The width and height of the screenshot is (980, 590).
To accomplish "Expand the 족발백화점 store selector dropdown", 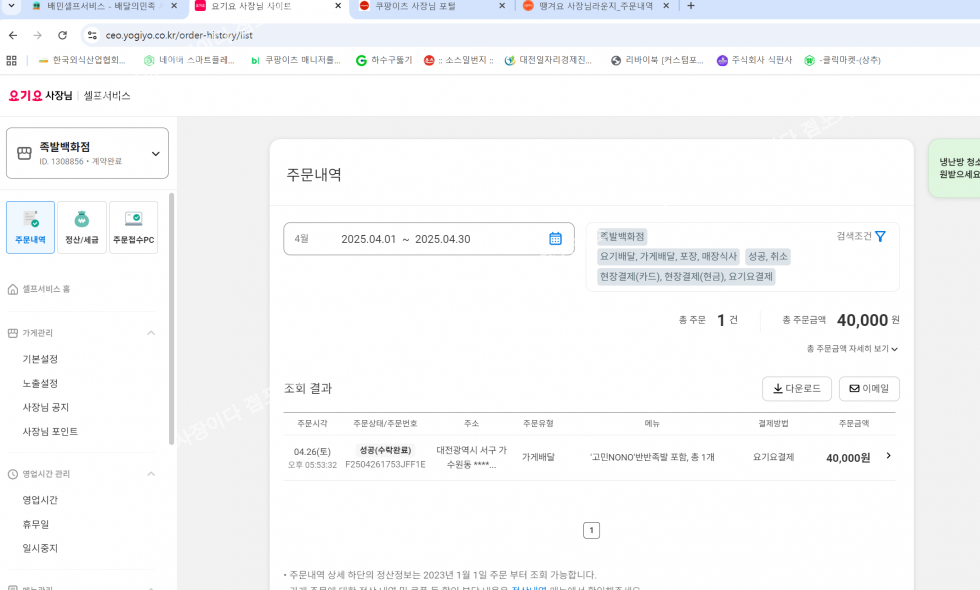I will [x=155, y=153].
